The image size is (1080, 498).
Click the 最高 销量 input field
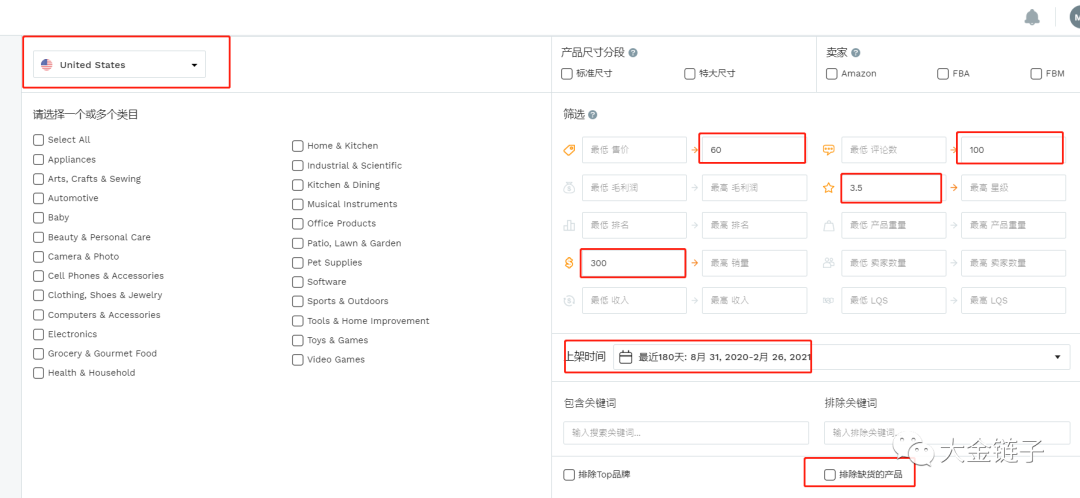tap(754, 263)
